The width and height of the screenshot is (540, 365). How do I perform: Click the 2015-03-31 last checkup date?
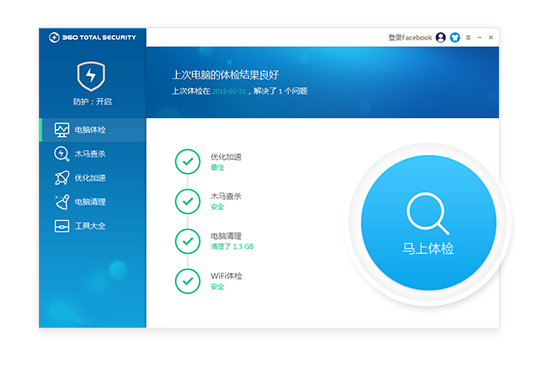tap(229, 91)
